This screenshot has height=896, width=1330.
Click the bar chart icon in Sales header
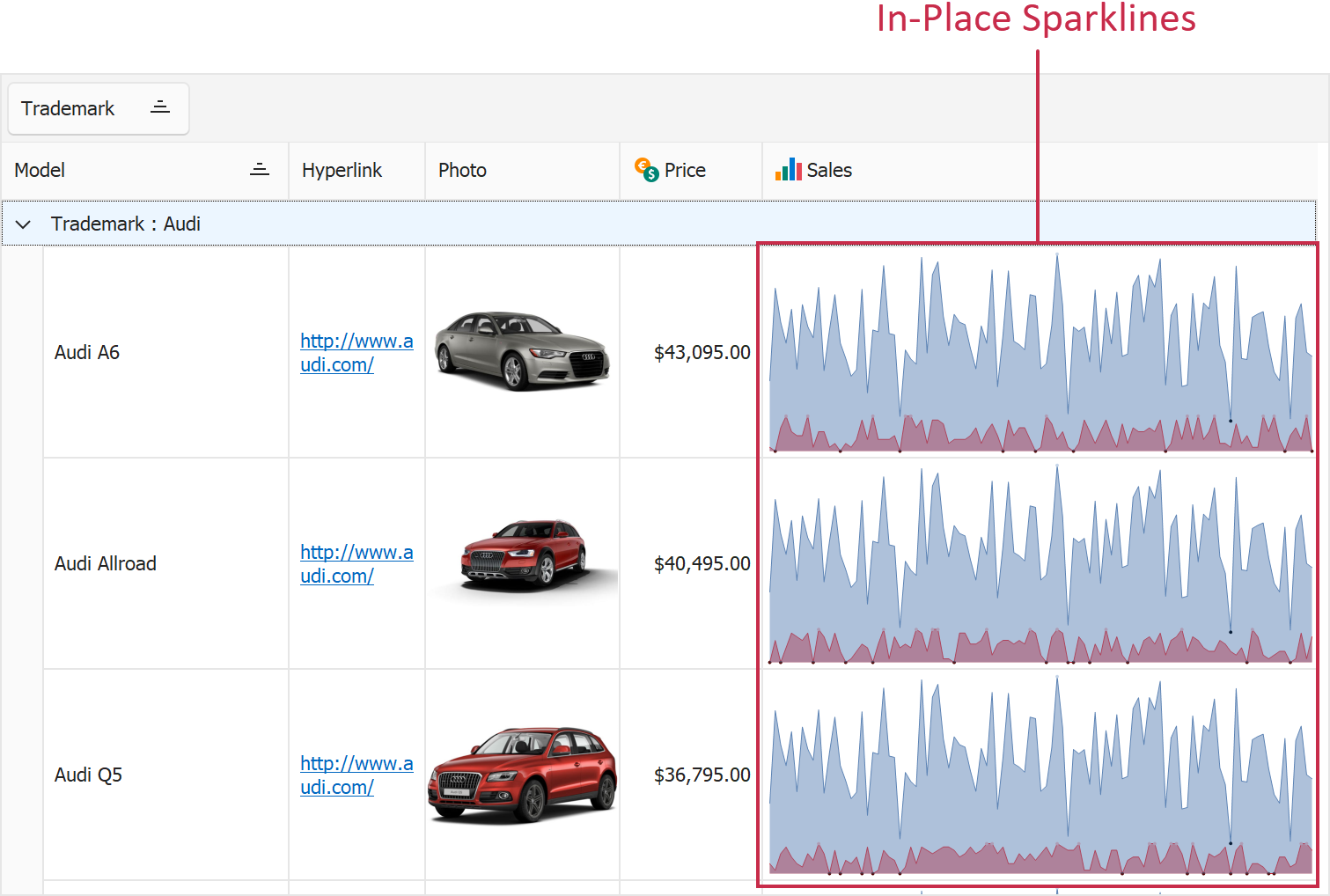click(788, 170)
